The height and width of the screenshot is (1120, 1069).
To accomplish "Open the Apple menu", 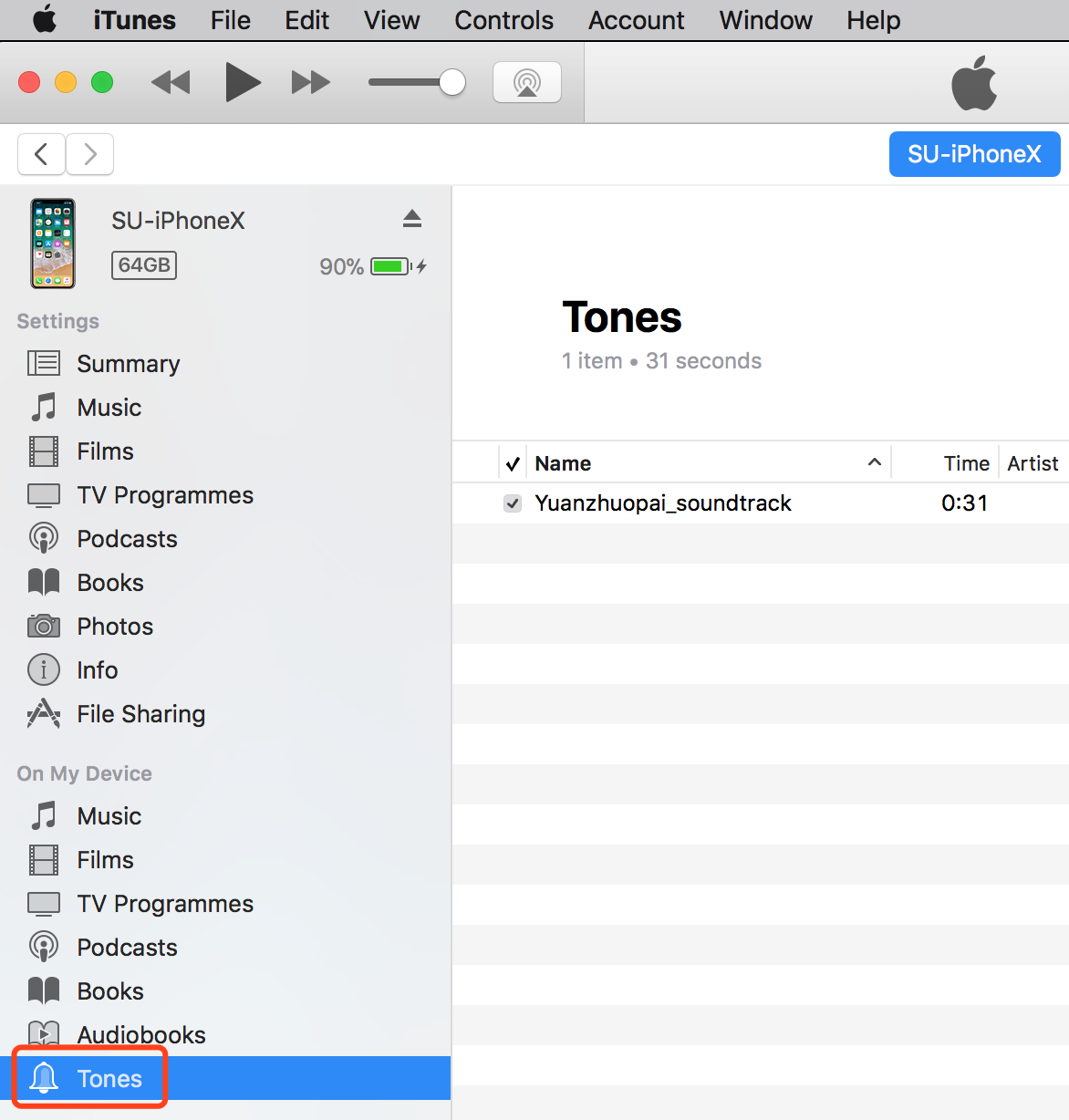I will pyautogui.click(x=44, y=20).
